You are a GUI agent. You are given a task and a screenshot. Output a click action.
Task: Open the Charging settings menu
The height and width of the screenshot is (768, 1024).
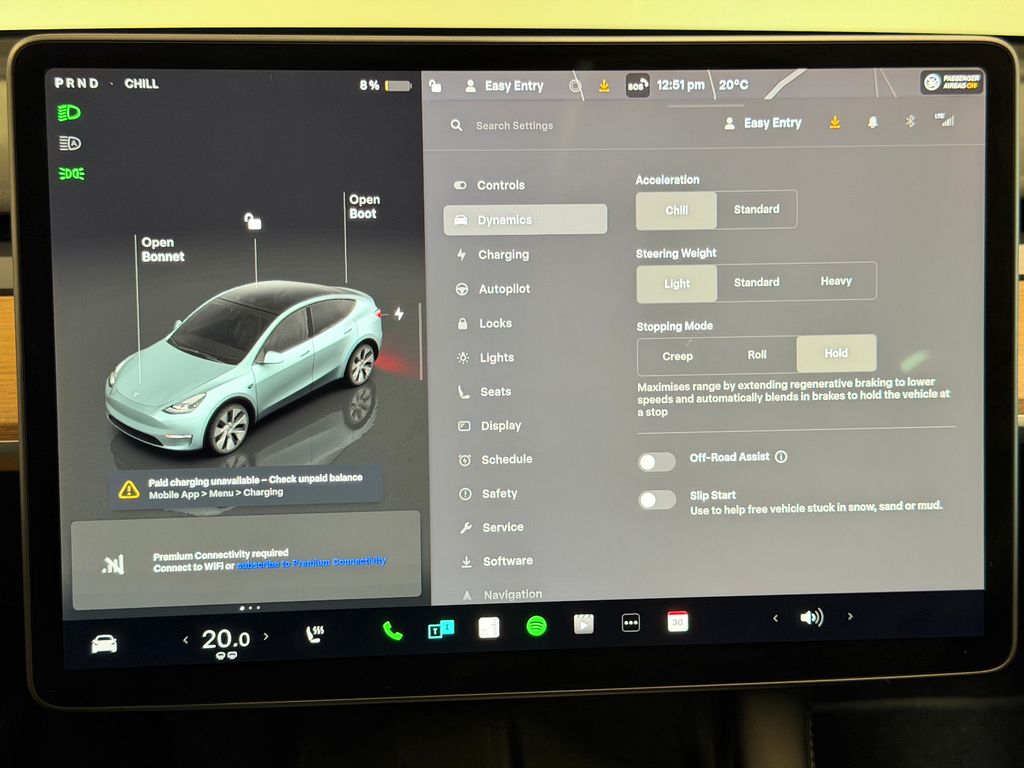pos(526,255)
